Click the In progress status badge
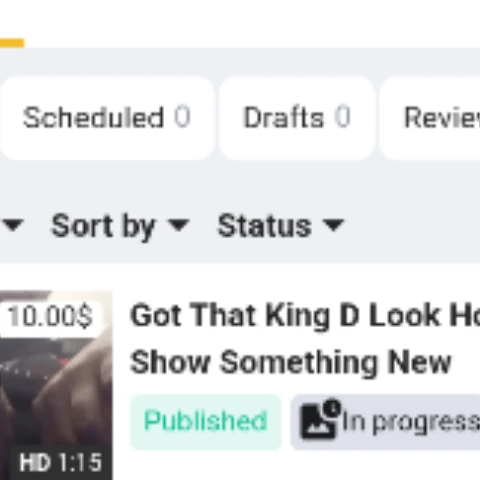This screenshot has width=480, height=480. [385, 422]
